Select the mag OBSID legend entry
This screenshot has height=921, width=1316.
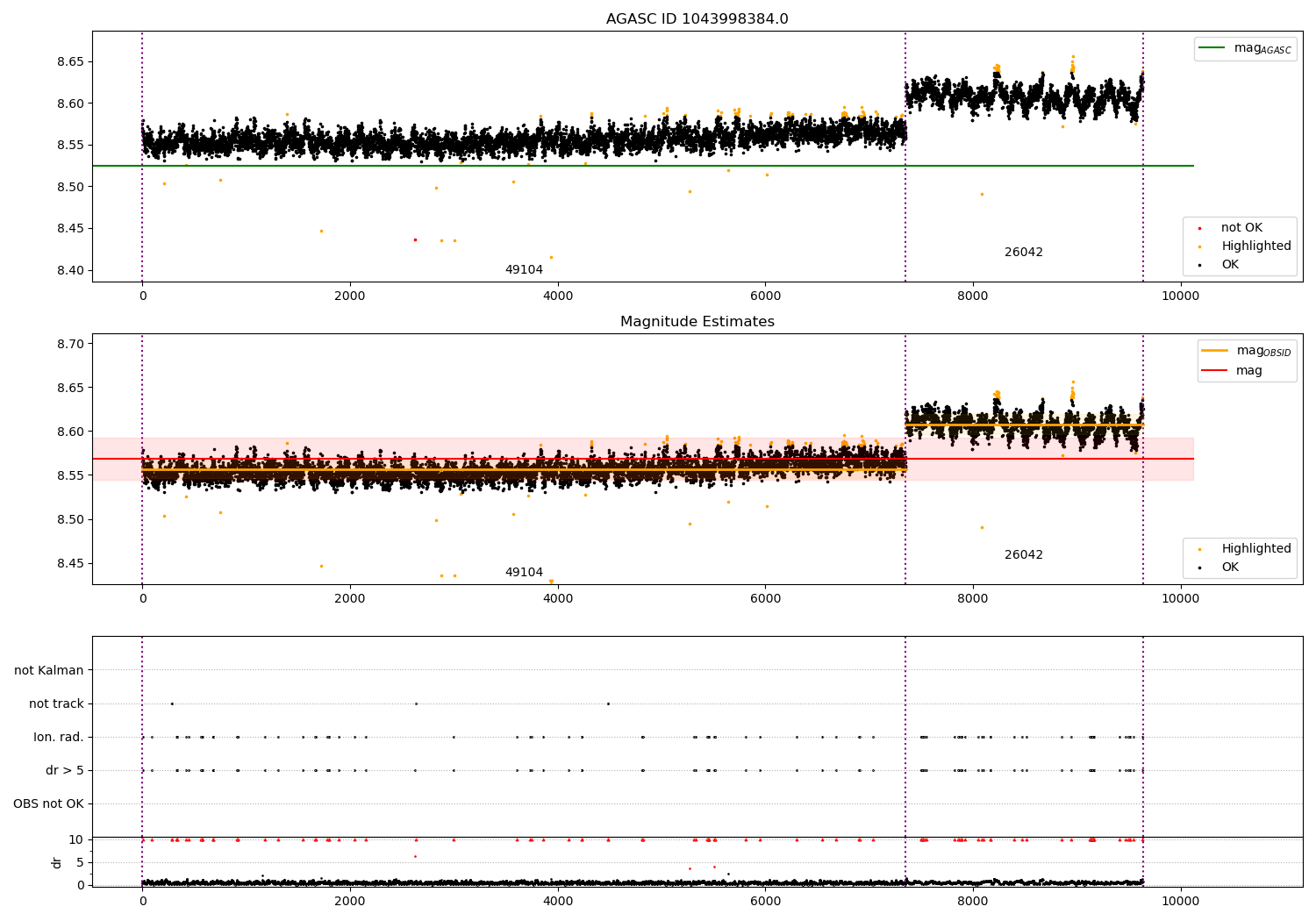coord(1246,351)
